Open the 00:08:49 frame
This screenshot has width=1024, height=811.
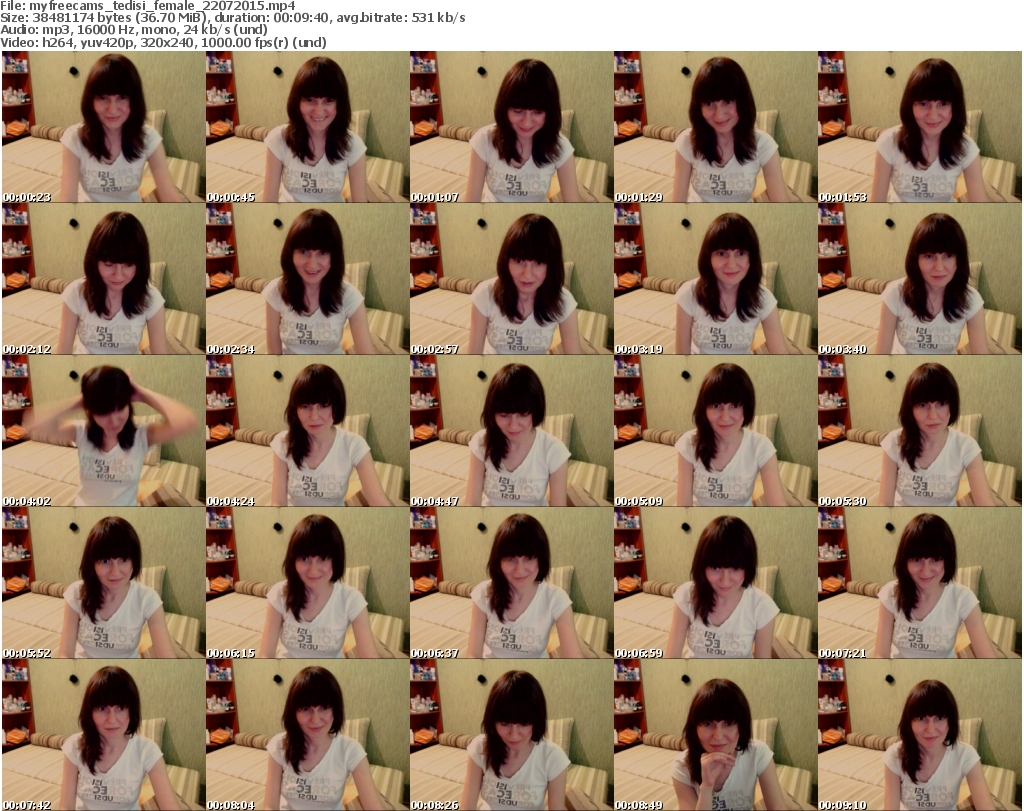point(715,735)
